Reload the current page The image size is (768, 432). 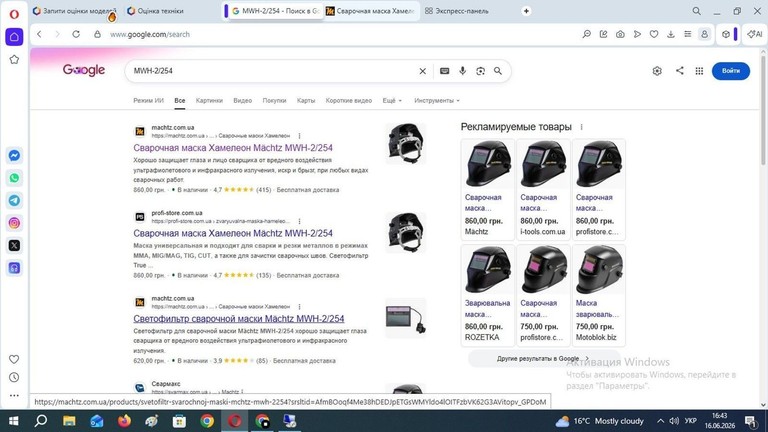(x=76, y=34)
